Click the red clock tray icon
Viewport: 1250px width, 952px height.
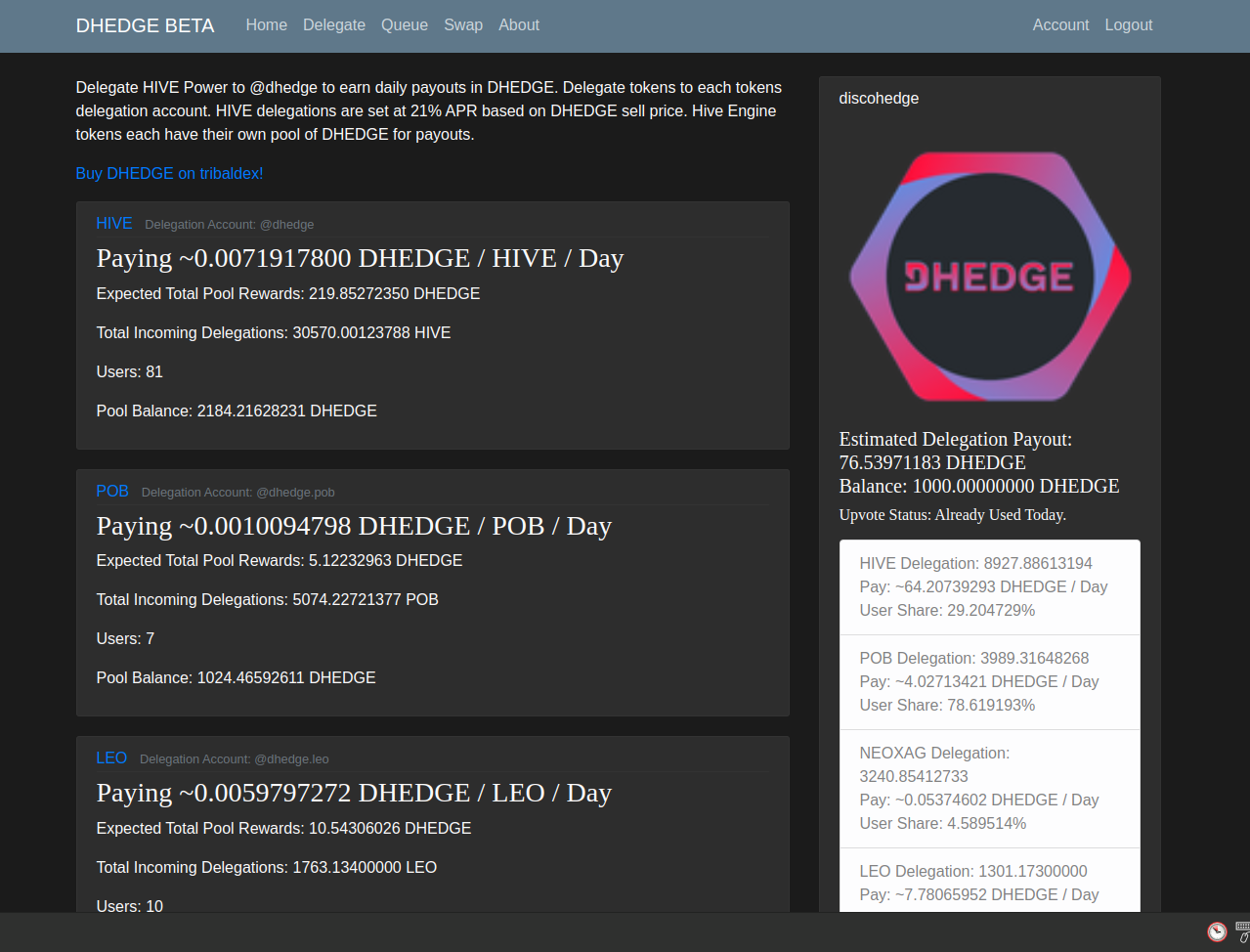point(1217,931)
